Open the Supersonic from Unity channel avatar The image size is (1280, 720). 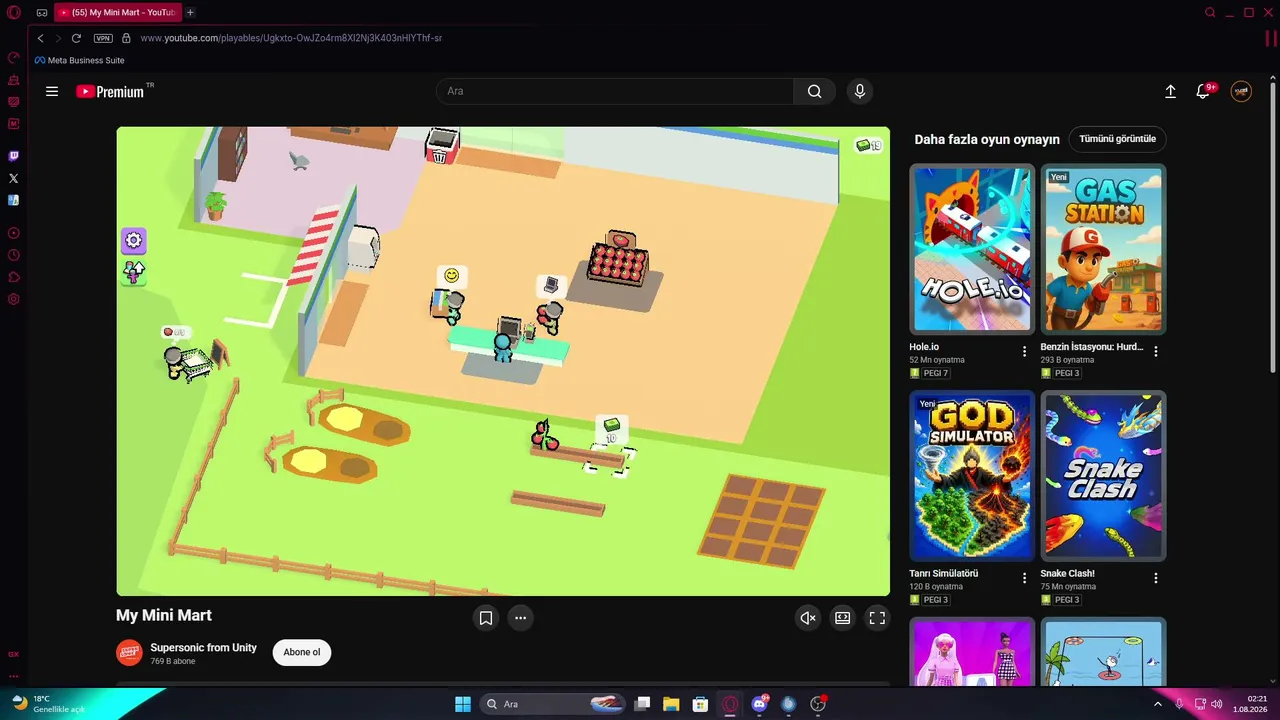click(129, 653)
